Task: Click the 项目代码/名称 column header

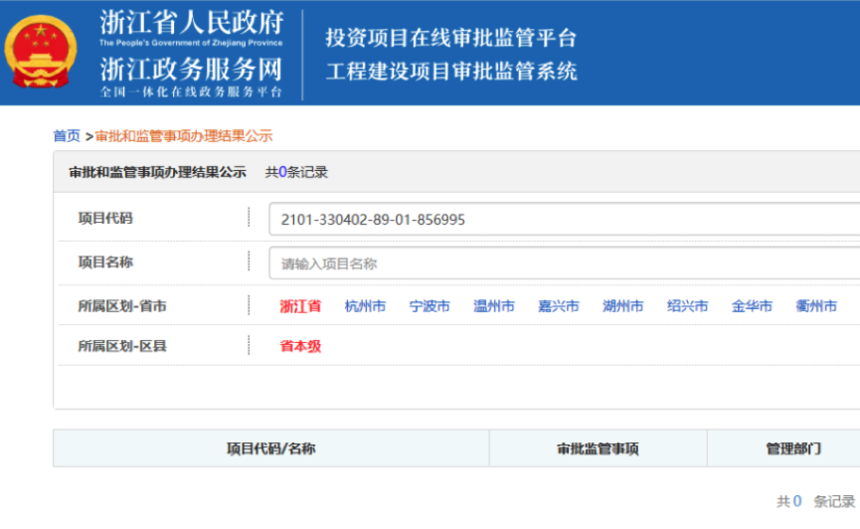Action: tap(271, 449)
